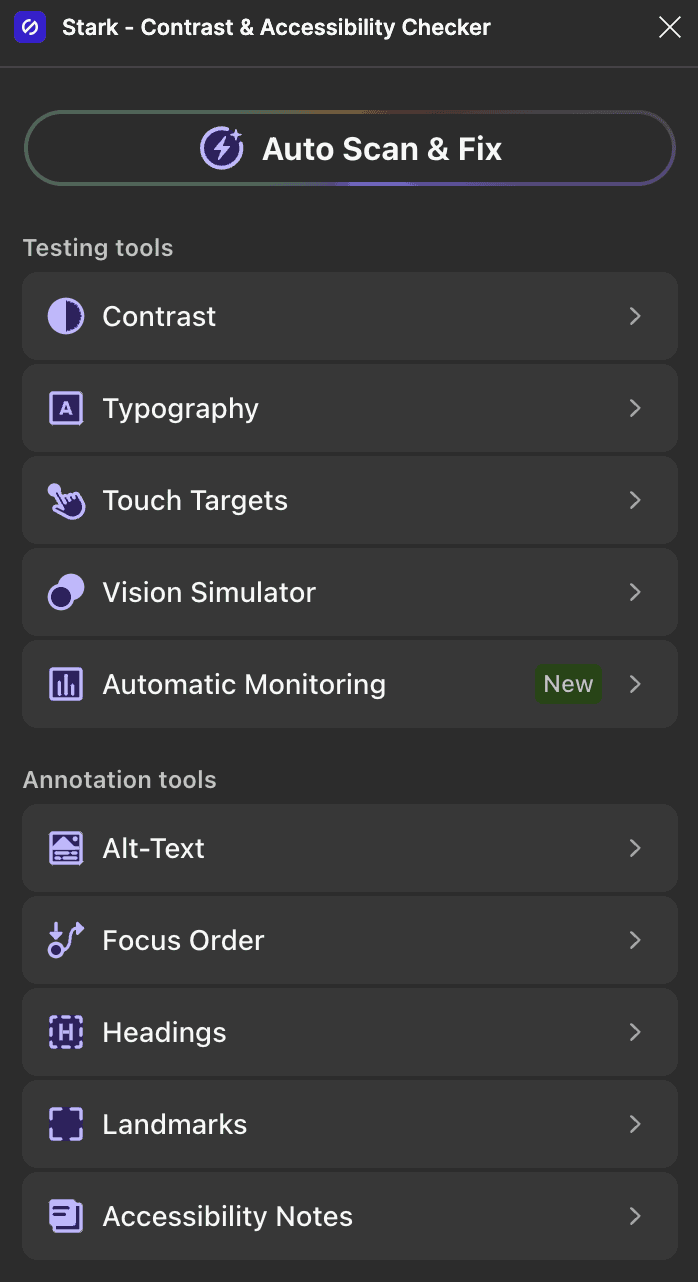Click the New badge on Automatic Monitoring
The image size is (698, 1282).
(x=568, y=684)
